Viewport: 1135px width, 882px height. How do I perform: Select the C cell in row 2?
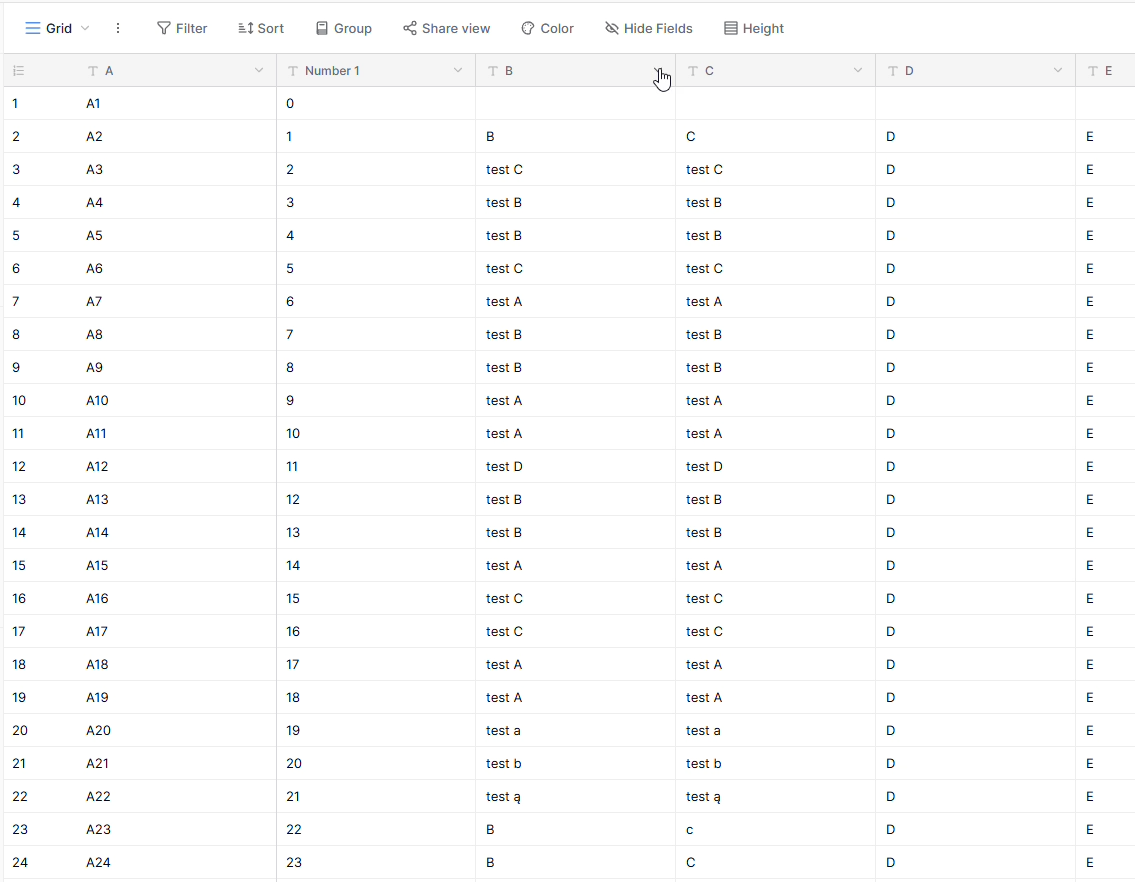775,137
